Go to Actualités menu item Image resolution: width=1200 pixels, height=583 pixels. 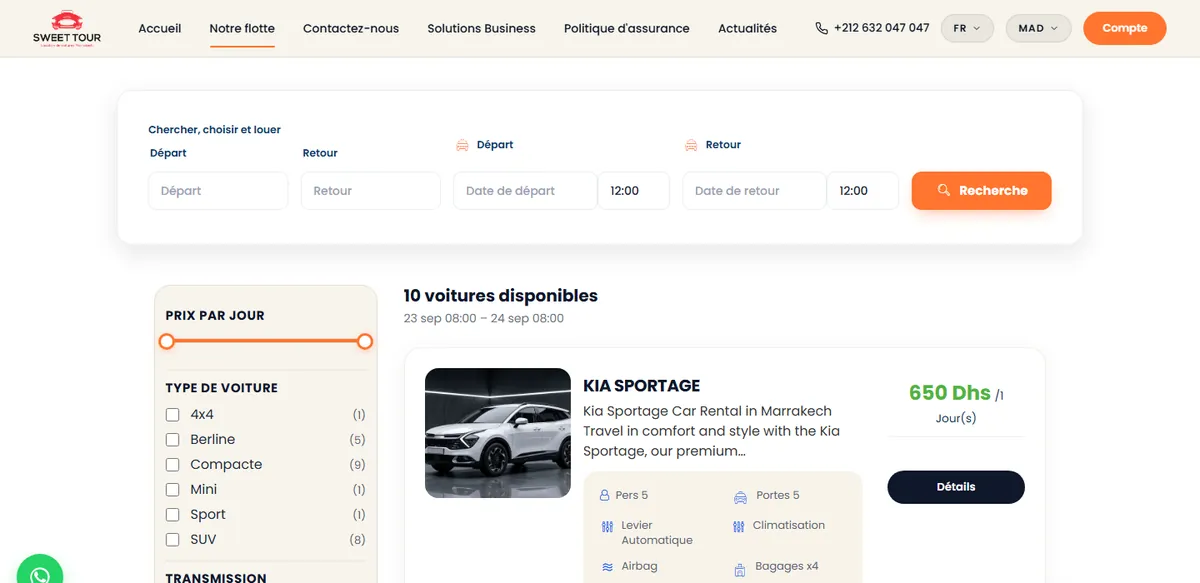tap(747, 28)
